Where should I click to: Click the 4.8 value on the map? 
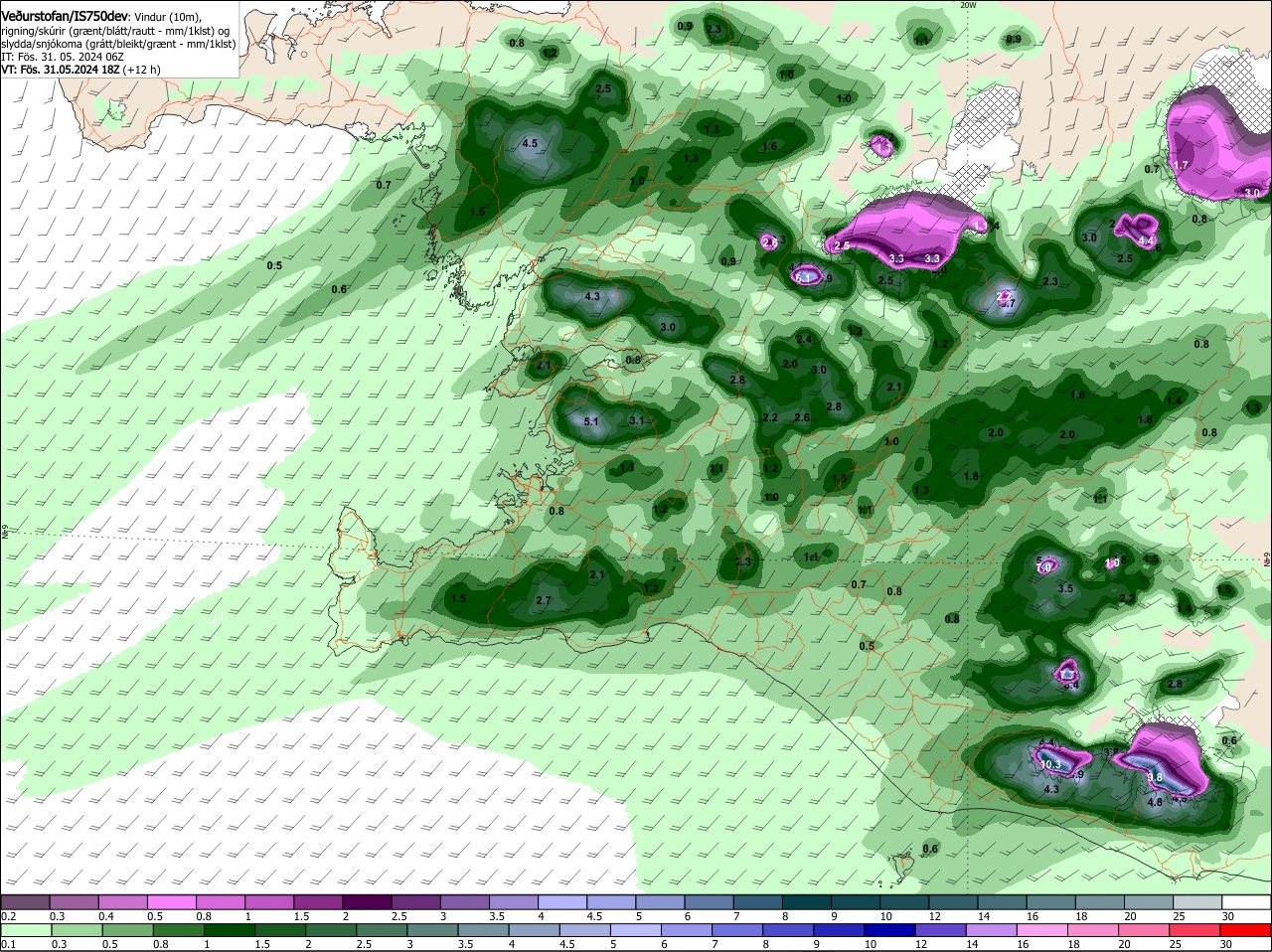[x=1155, y=802]
